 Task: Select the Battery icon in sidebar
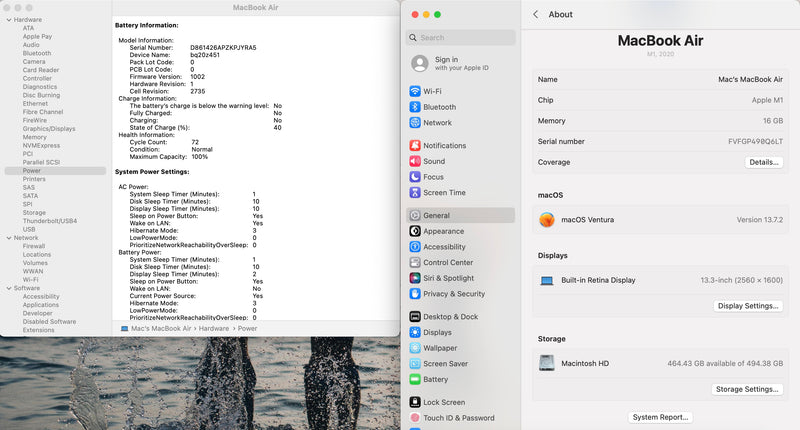(x=415, y=379)
